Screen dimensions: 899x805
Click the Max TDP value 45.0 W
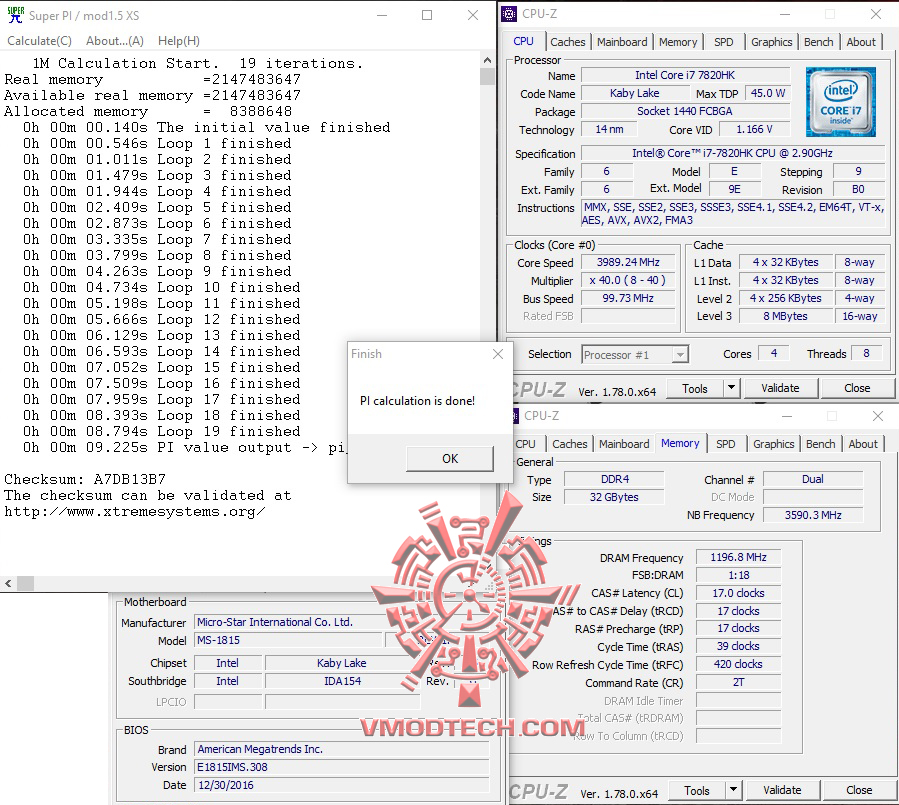click(x=768, y=93)
